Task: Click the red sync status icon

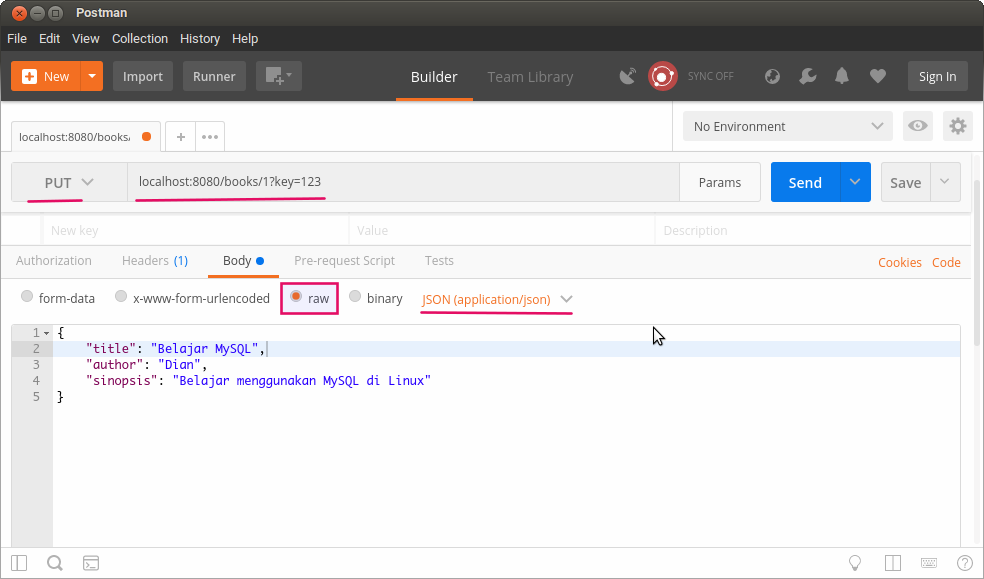Action: tap(662, 76)
